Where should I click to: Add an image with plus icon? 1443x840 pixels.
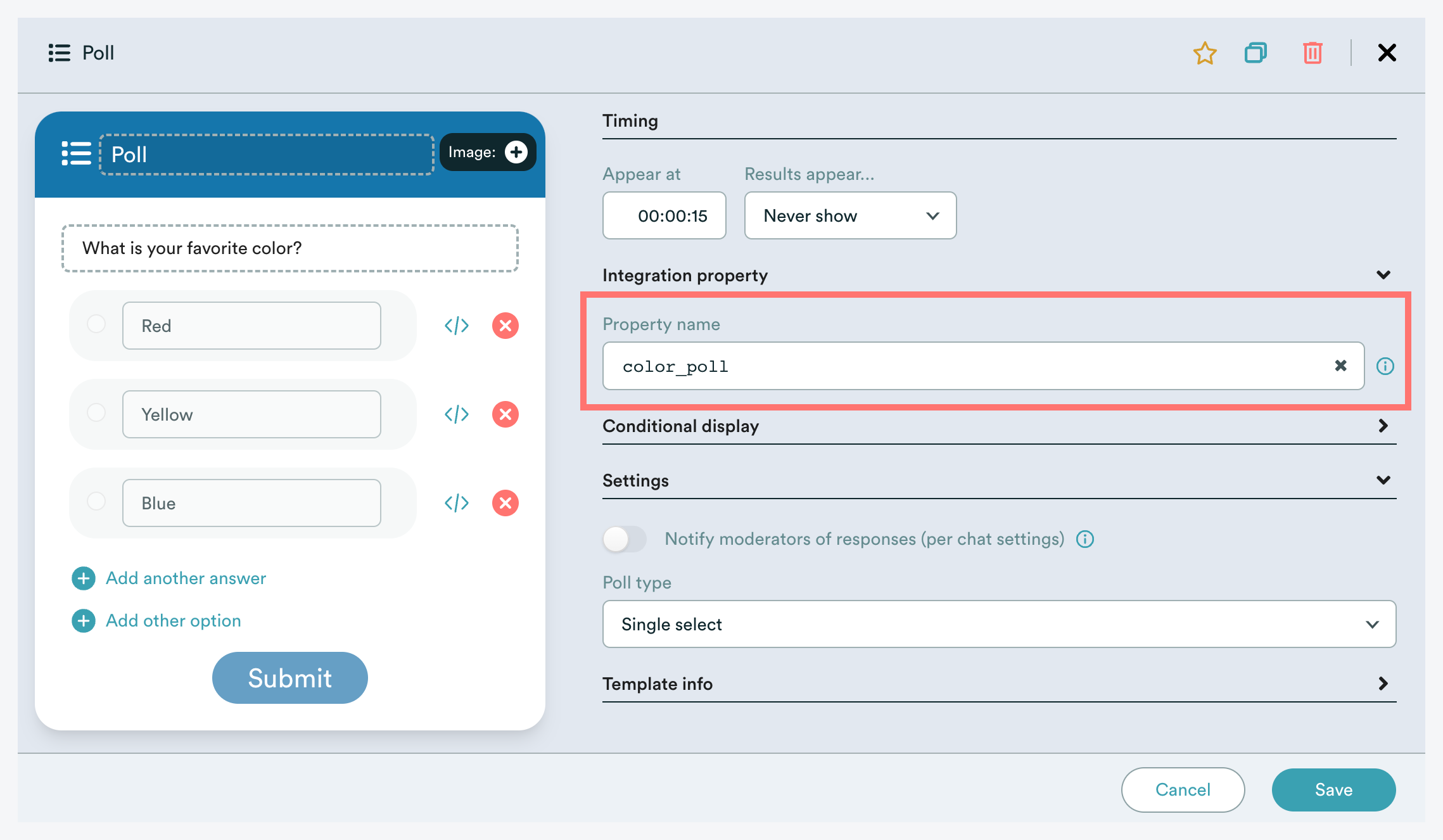(x=516, y=152)
